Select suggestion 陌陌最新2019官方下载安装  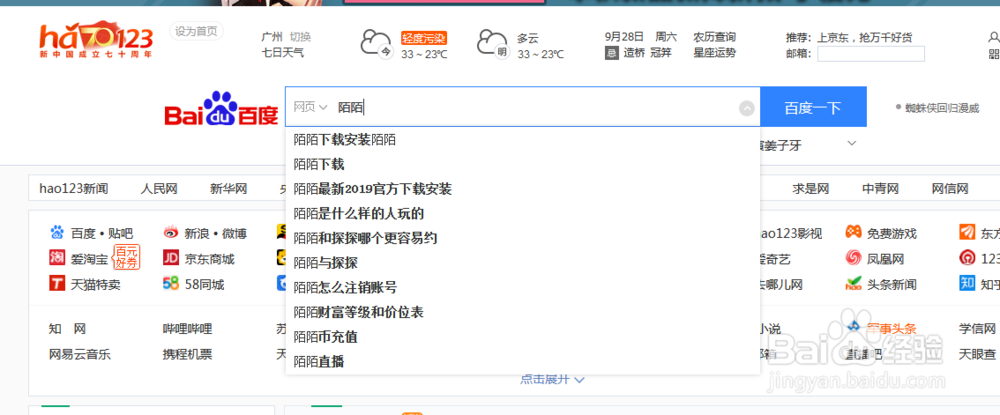coord(522,189)
